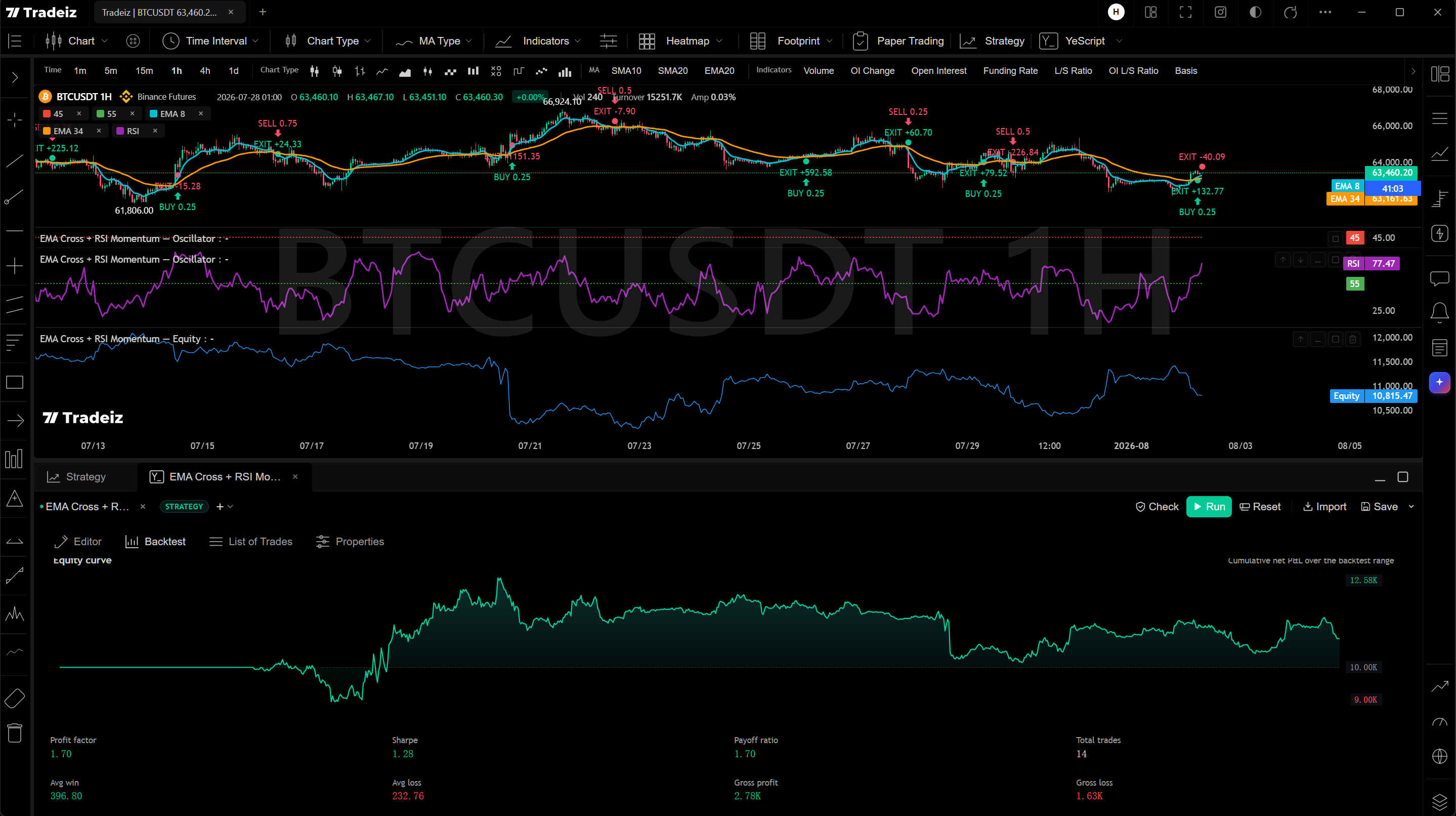
Task: Click the purple RSI color swatch
Action: click(x=120, y=131)
